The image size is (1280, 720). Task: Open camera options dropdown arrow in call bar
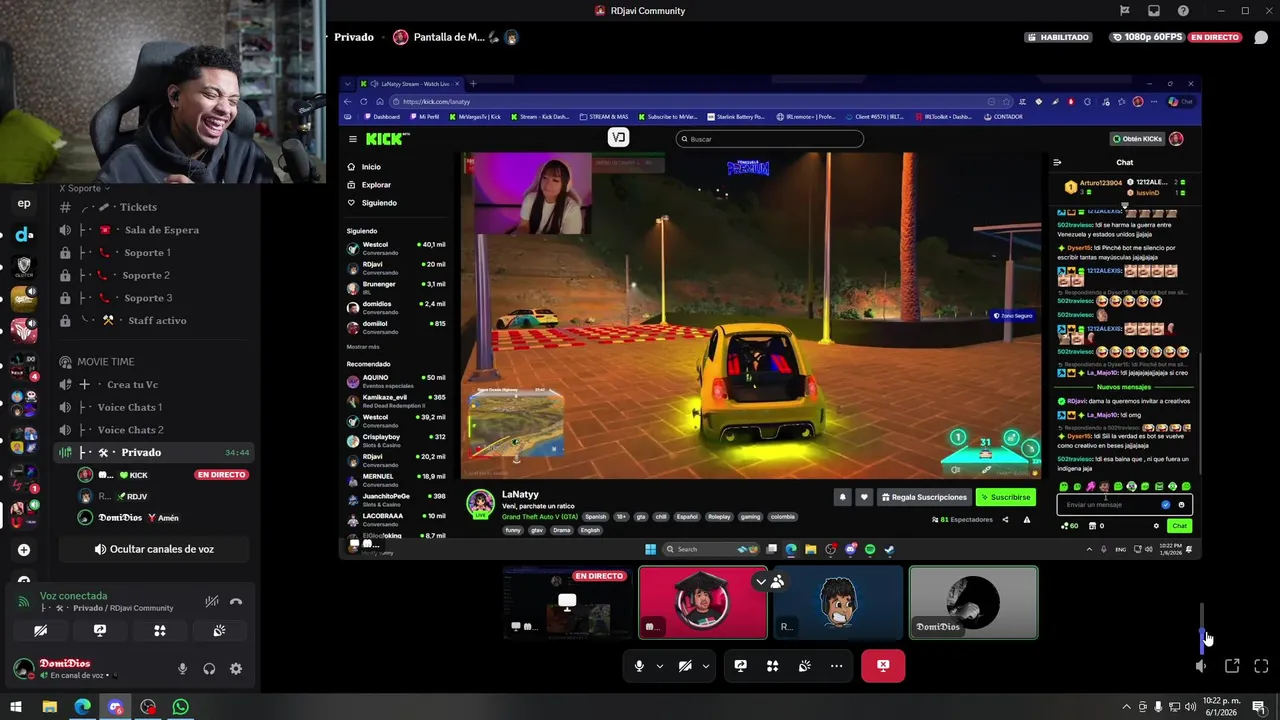click(x=706, y=666)
